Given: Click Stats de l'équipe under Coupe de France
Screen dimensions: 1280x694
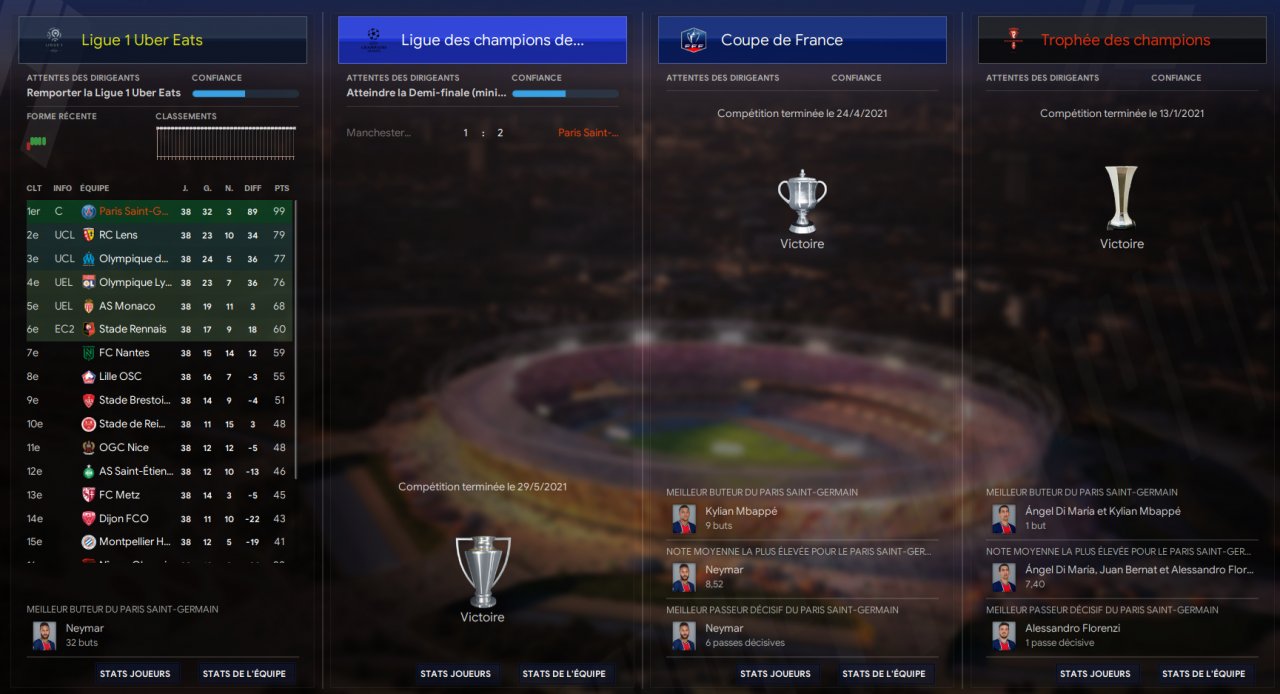Looking at the screenshot, I should (884, 674).
